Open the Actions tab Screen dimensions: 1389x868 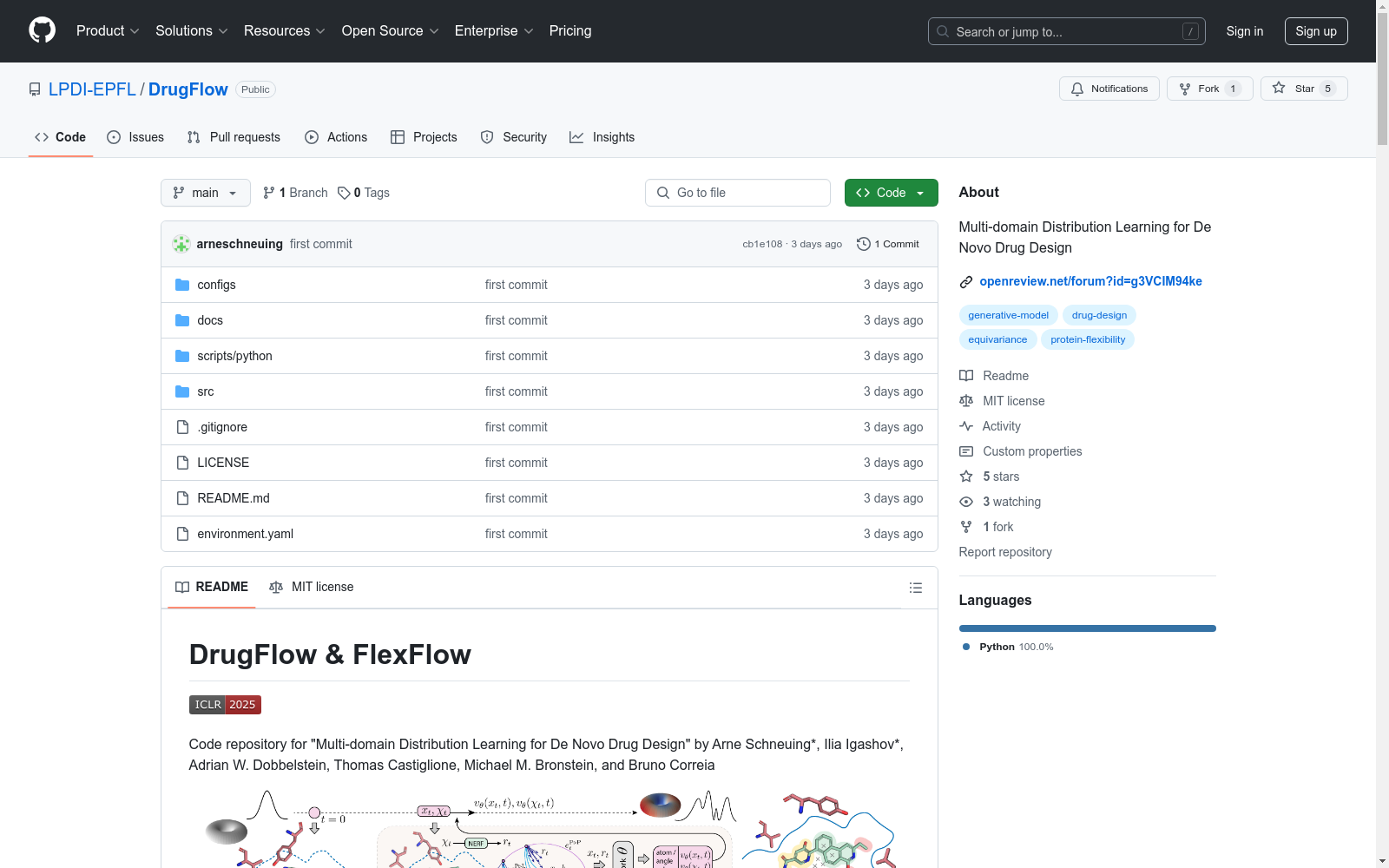tap(336, 137)
